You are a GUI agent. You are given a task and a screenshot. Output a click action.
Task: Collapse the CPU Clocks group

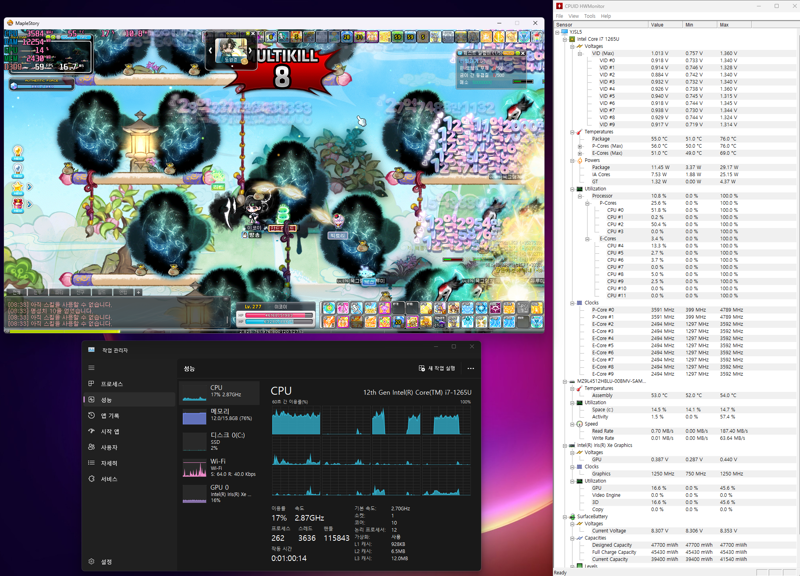[572, 303]
